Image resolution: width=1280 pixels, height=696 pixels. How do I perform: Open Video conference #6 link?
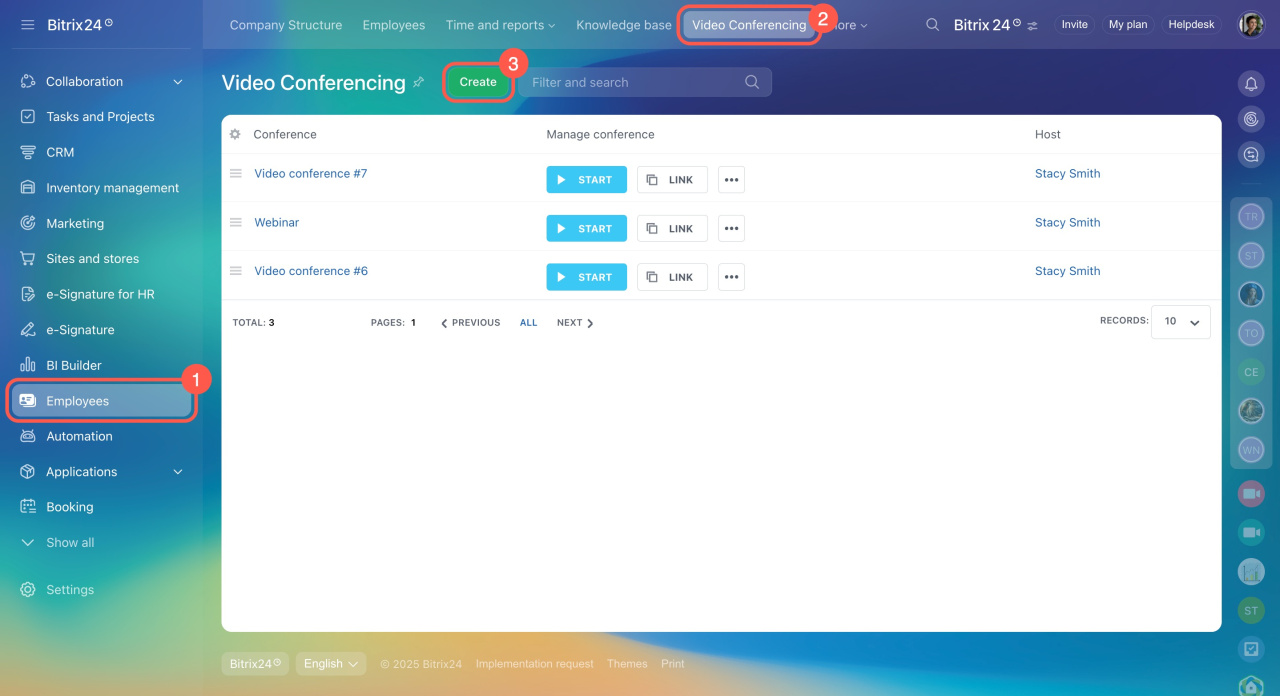[311, 271]
